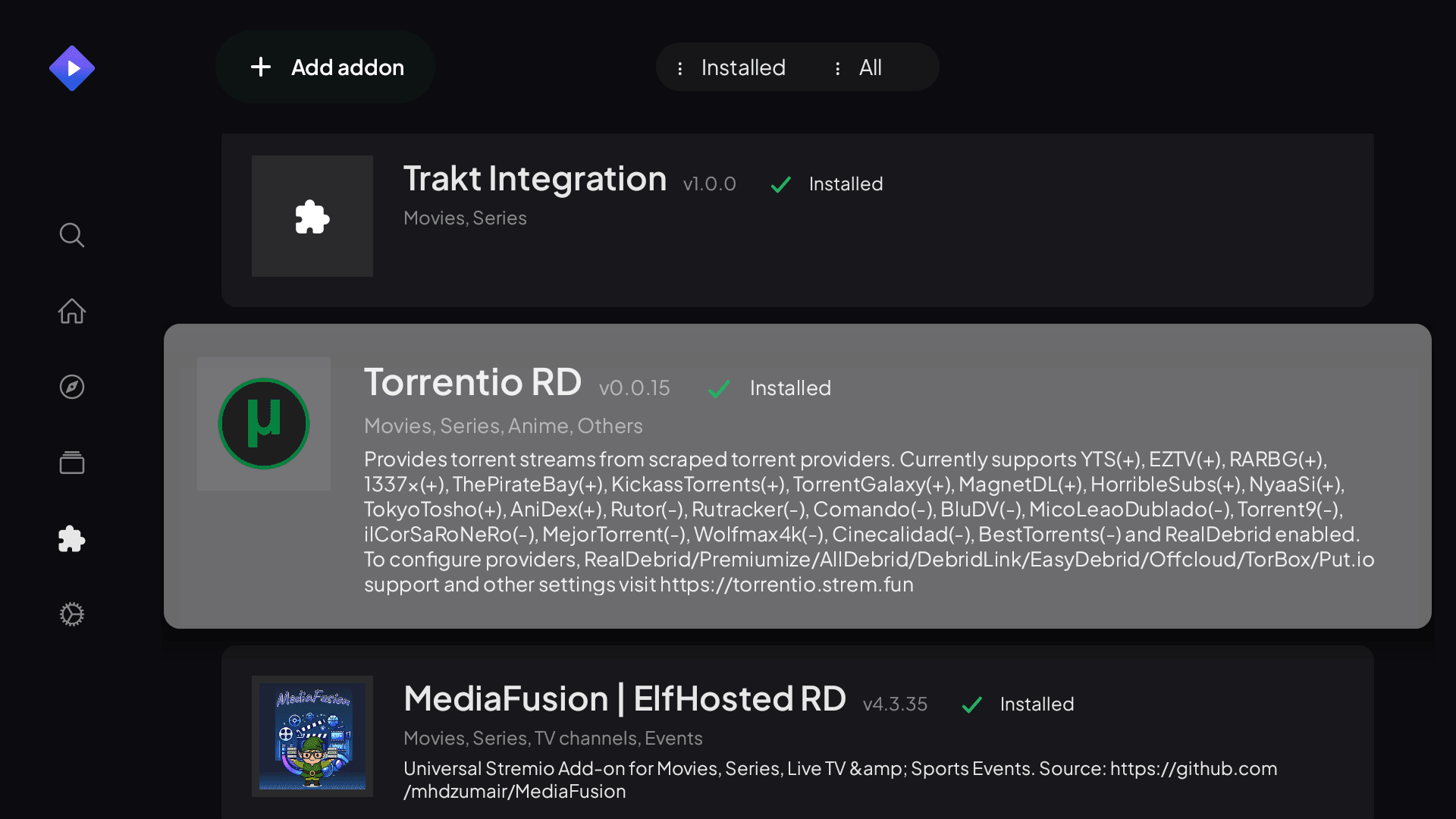Toggle the Installed checkmark on Torrentio RD
Viewport: 1456px width, 819px height.
click(x=718, y=388)
